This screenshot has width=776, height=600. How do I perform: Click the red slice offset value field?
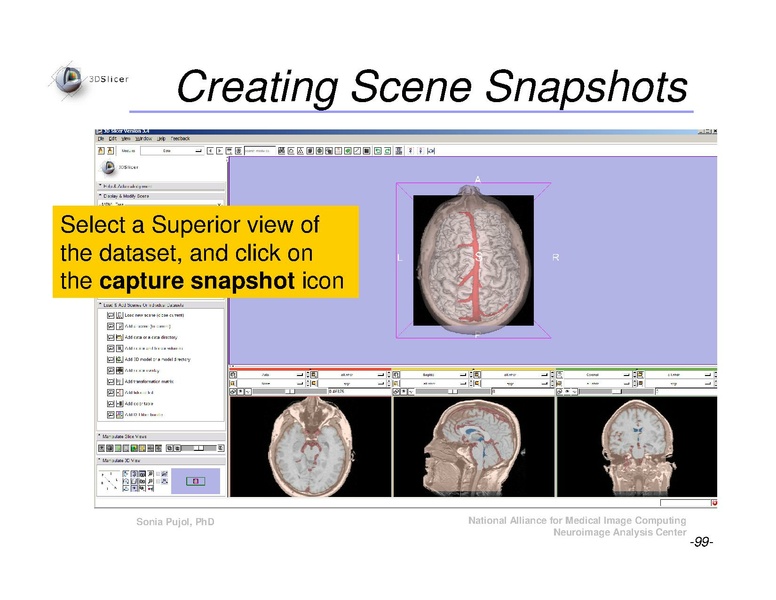(359, 391)
